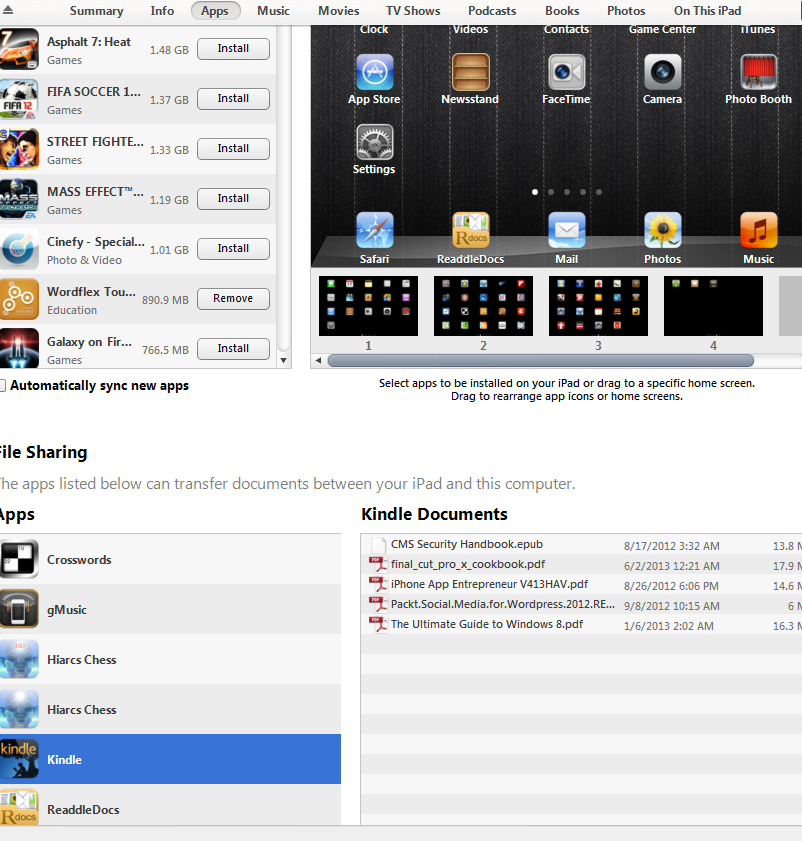Click the app list scroll-down arrow

coord(284,360)
